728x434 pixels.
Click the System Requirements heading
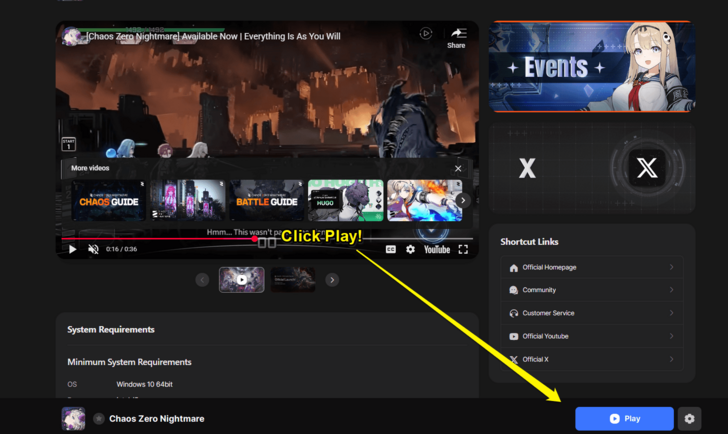pos(111,330)
